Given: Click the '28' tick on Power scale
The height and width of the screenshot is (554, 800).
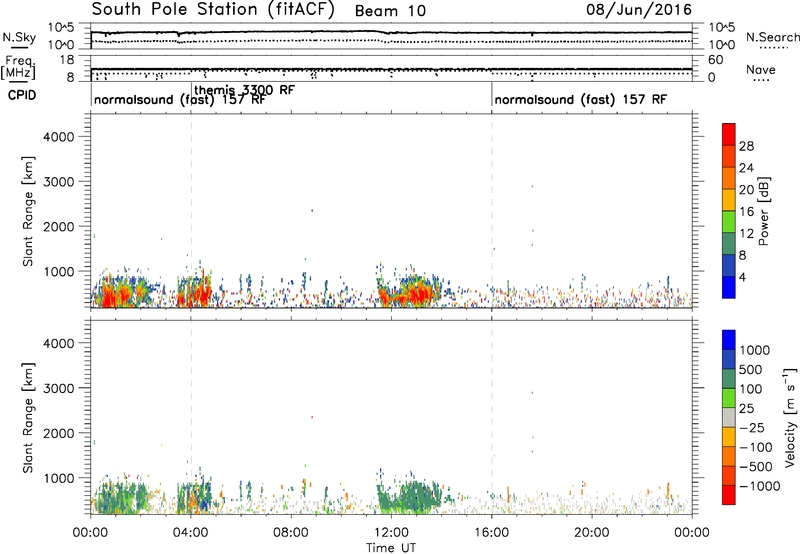Looking at the screenshot, I should 746,146.
